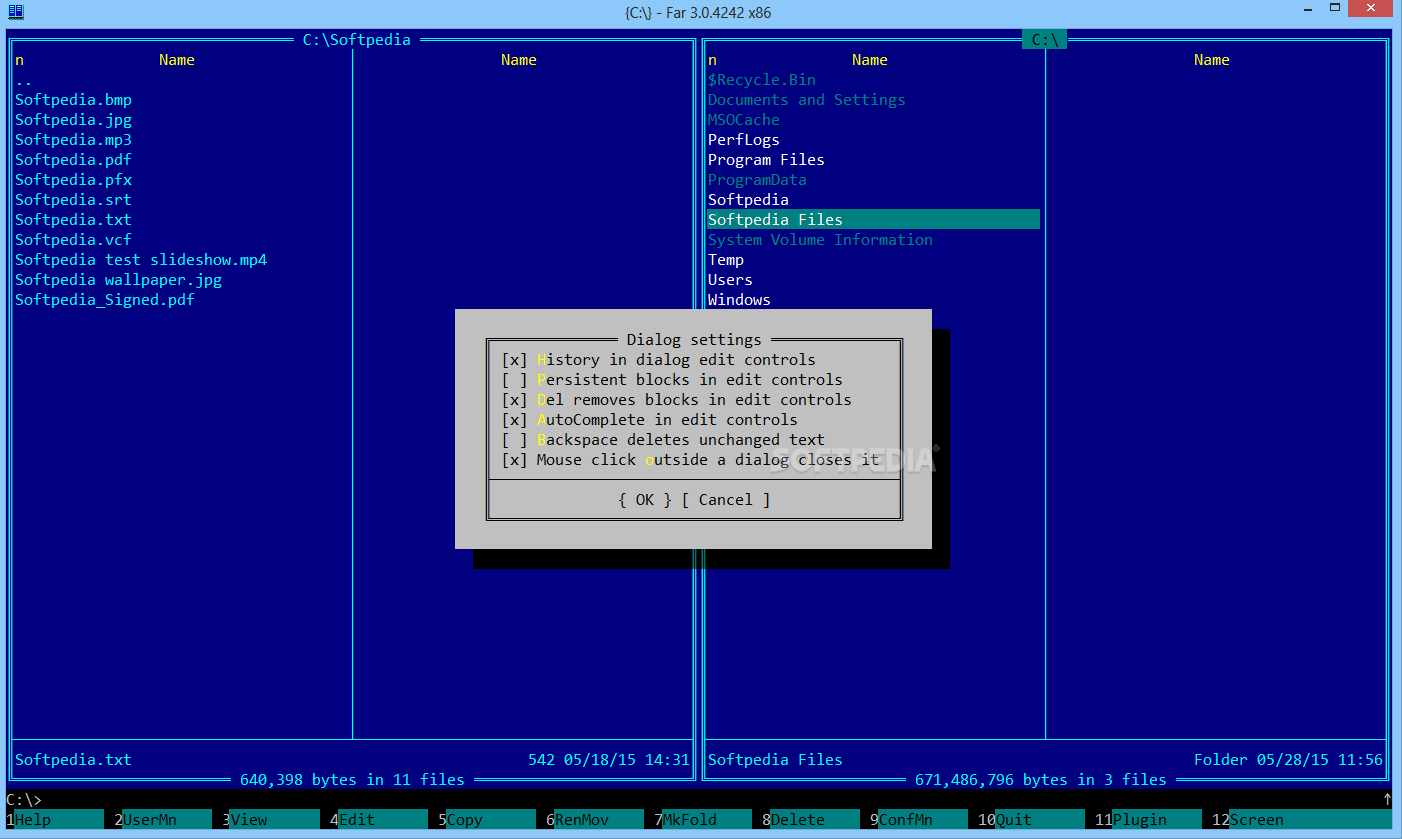Click highlighted Softpedia Files folder
The height and width of the screenshot is (839, 1402).
(874, 220)
